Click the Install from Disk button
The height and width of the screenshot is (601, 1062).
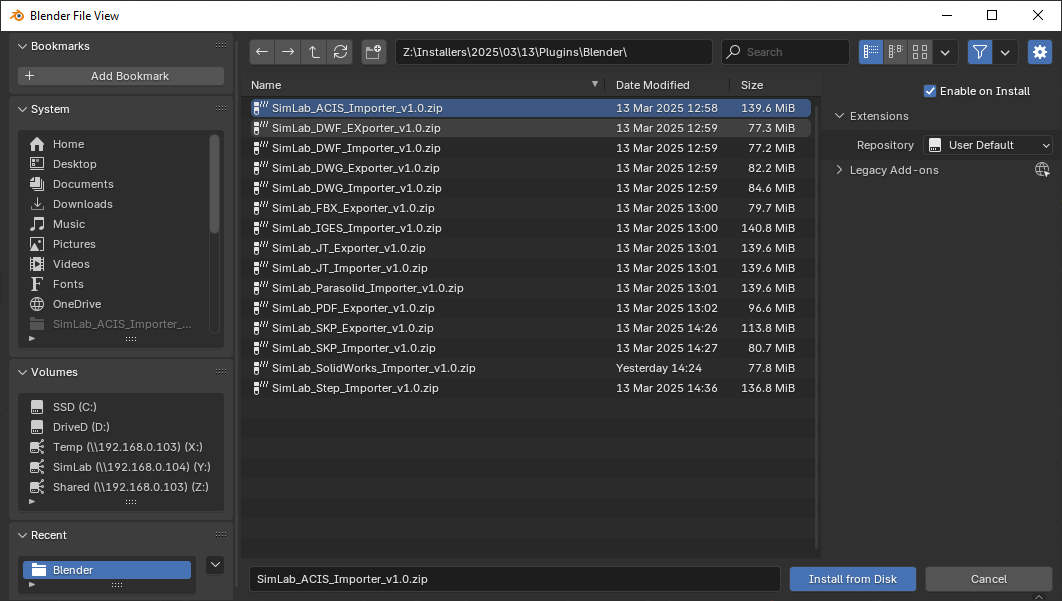(x=852, y=579)
